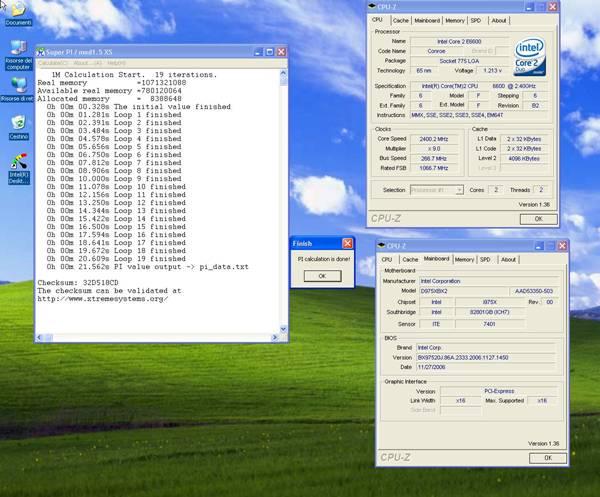Image resolution: width=600 pixels, height=497 pixels.
Task: Open the Calculate menu in Super PI
Action: (51, 62)
